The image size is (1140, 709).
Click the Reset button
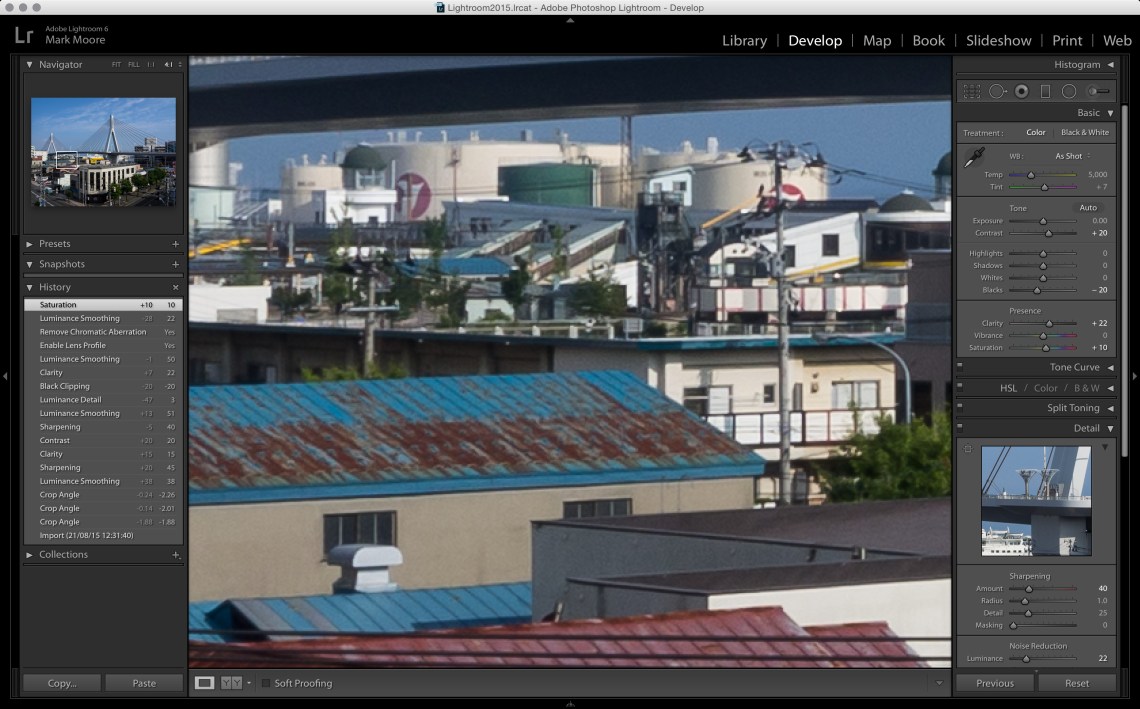pyautogui.click(x=1077, y=683)
